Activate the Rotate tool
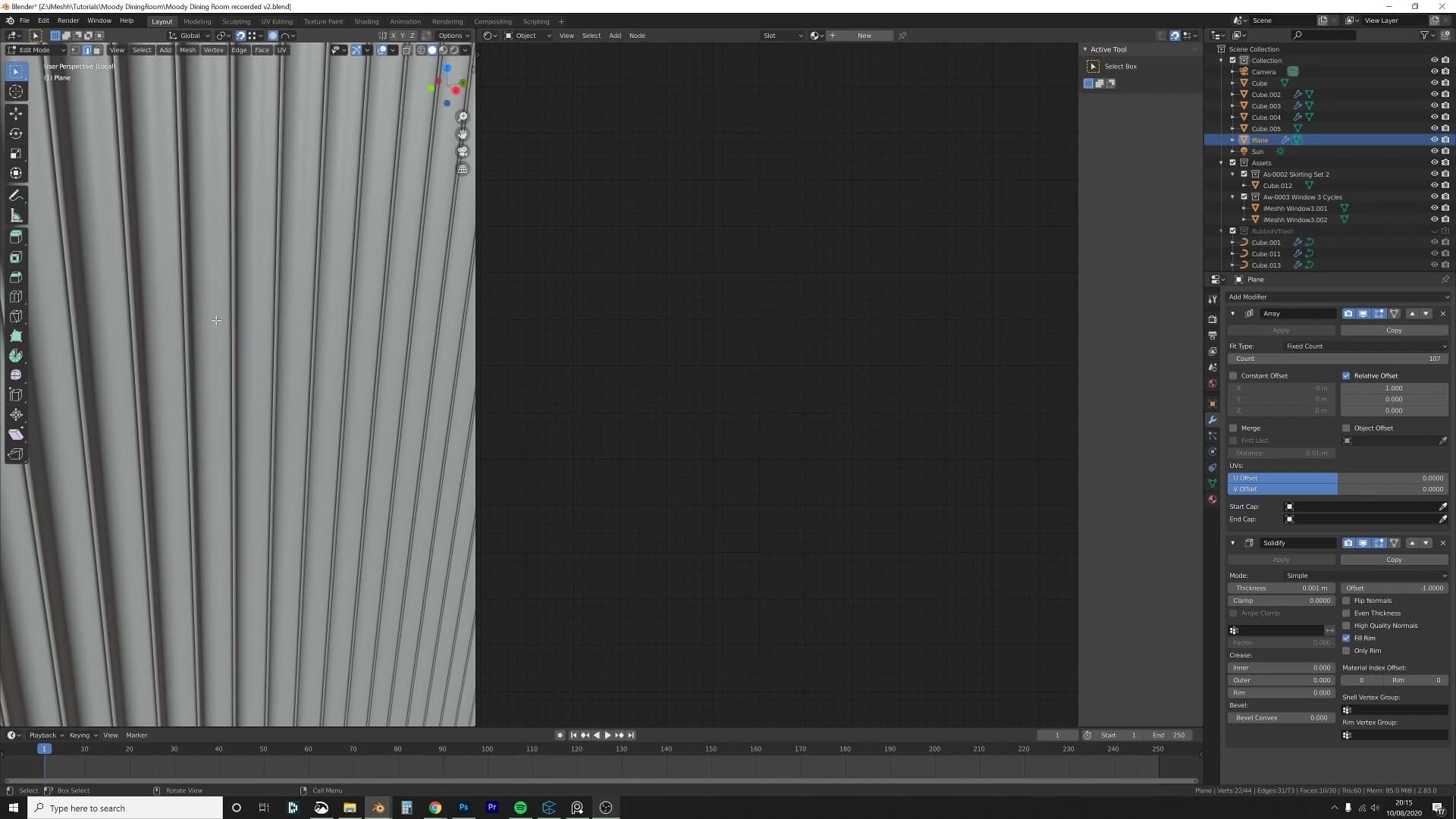Viewport: 1456px width, 819px height. click(16, 133)
